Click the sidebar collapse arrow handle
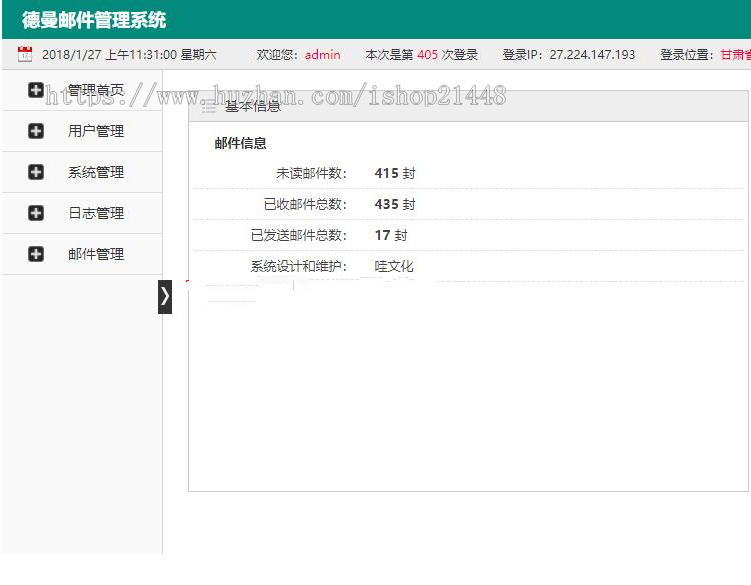This screenshot has height=585, width=751. (x=165, y=297)
